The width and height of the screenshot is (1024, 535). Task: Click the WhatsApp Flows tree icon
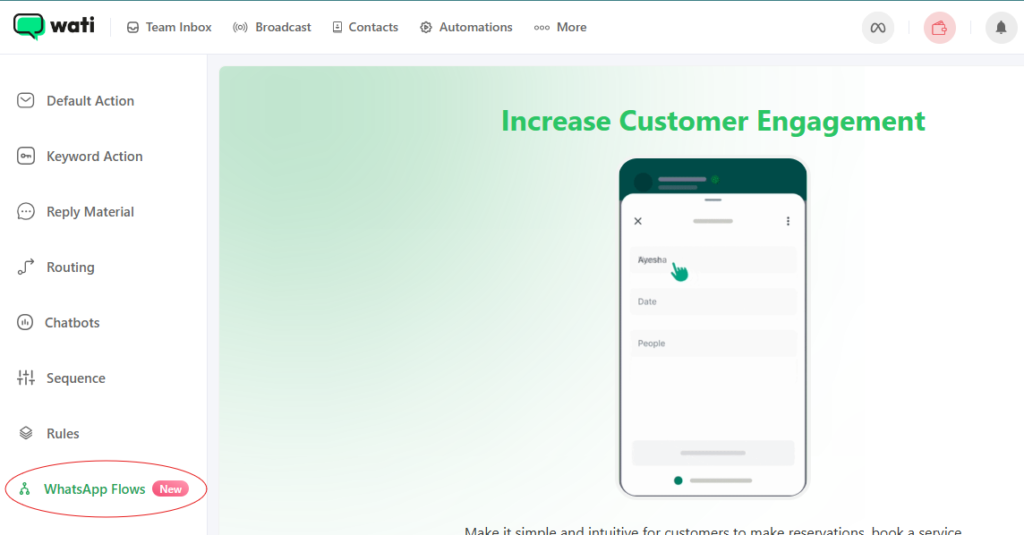tap(25, 489)
